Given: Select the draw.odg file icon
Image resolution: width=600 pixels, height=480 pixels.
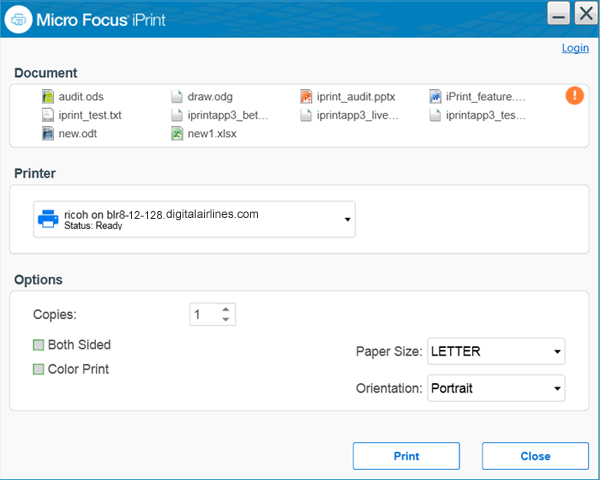Looking at the screenshot, I should click(177, 97).
